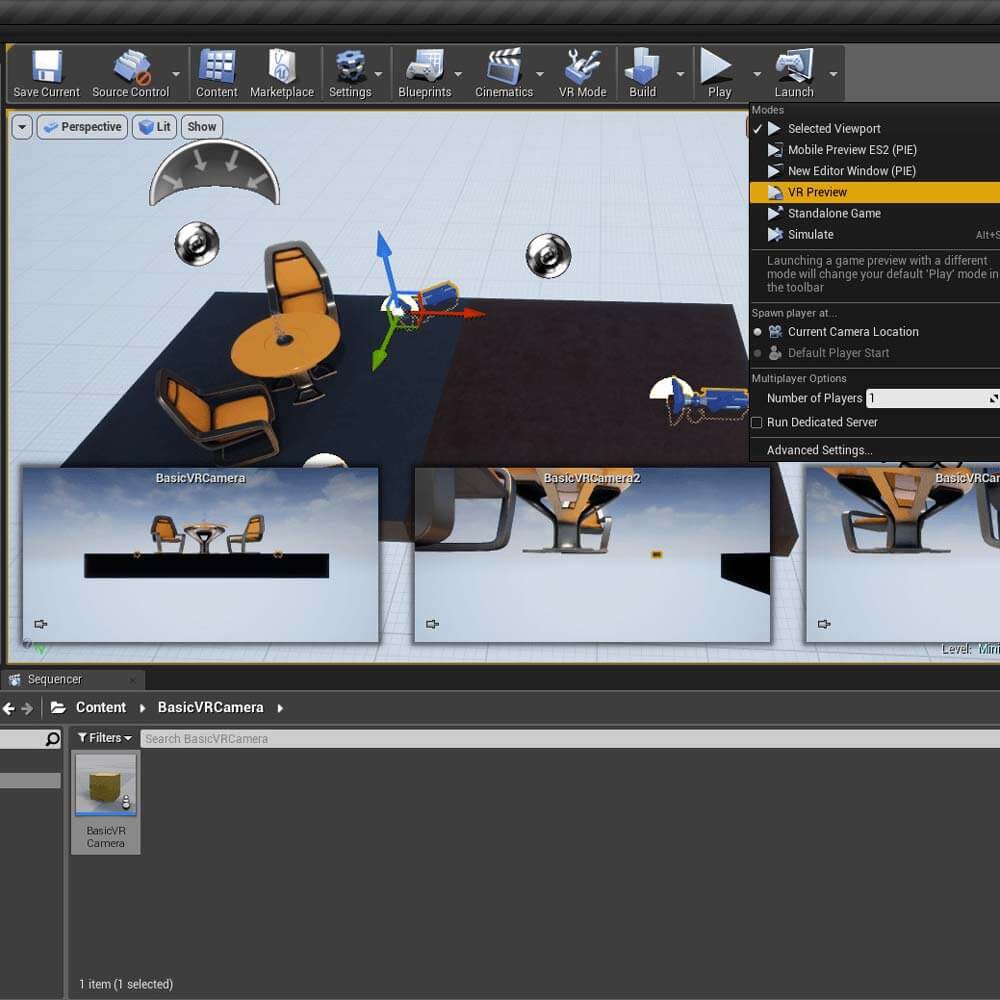This screenshot has width=1000, height=1000.
Task: Select the BasicVR Camera asset thumbnail
Action: (x=106, y=802)
